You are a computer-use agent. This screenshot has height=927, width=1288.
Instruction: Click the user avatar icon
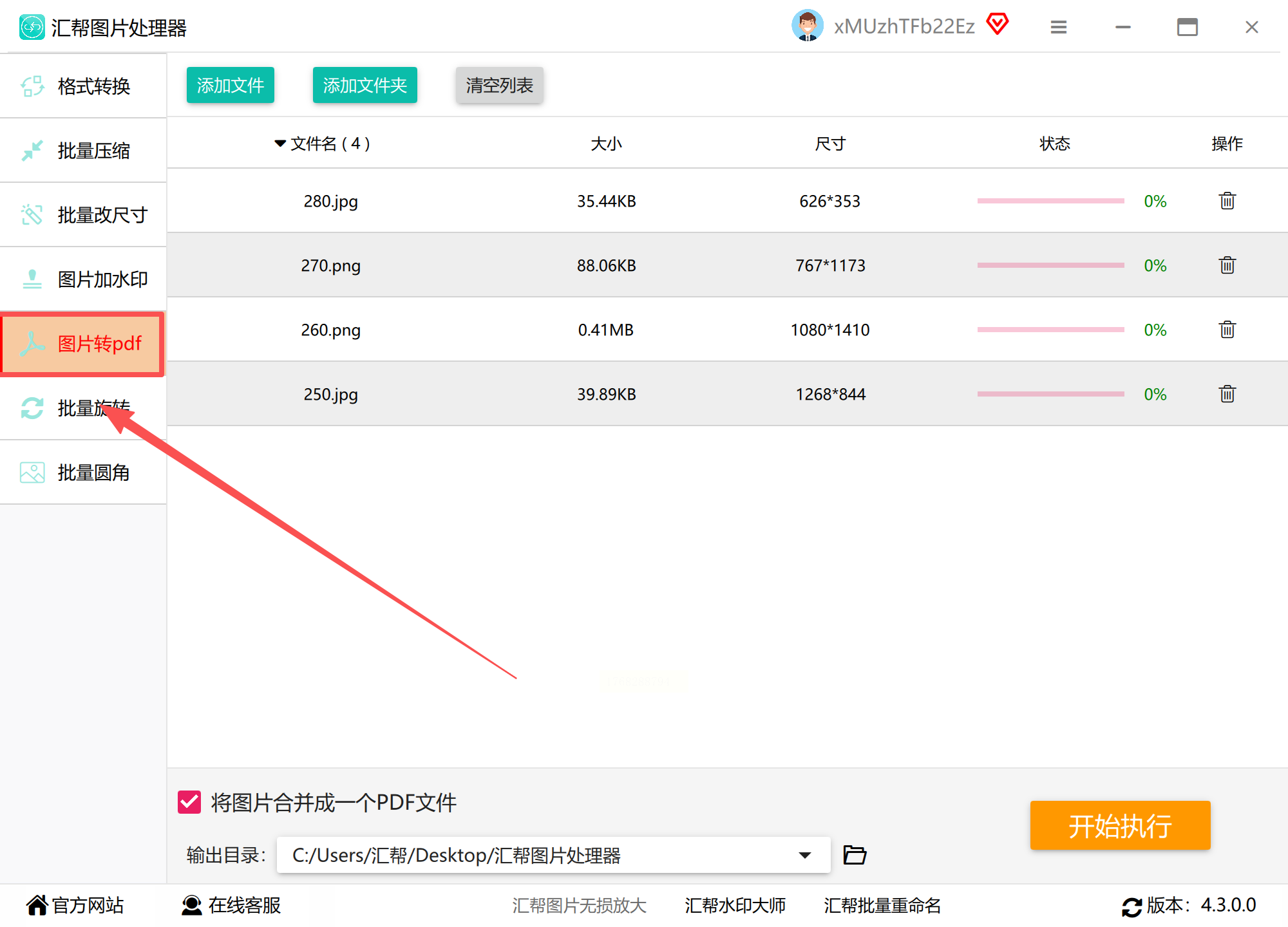807,26
